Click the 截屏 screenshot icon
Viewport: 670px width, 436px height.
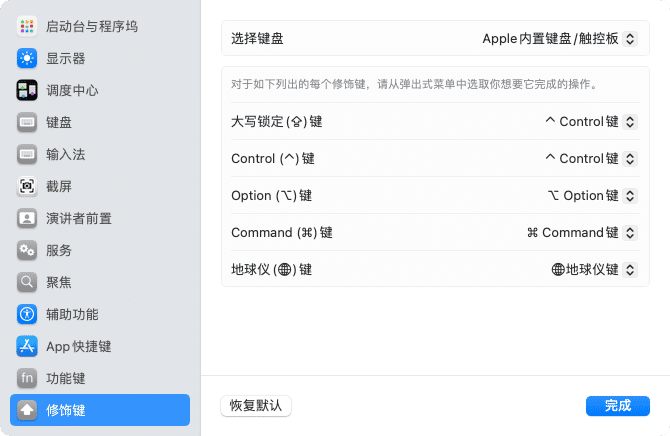27,186
